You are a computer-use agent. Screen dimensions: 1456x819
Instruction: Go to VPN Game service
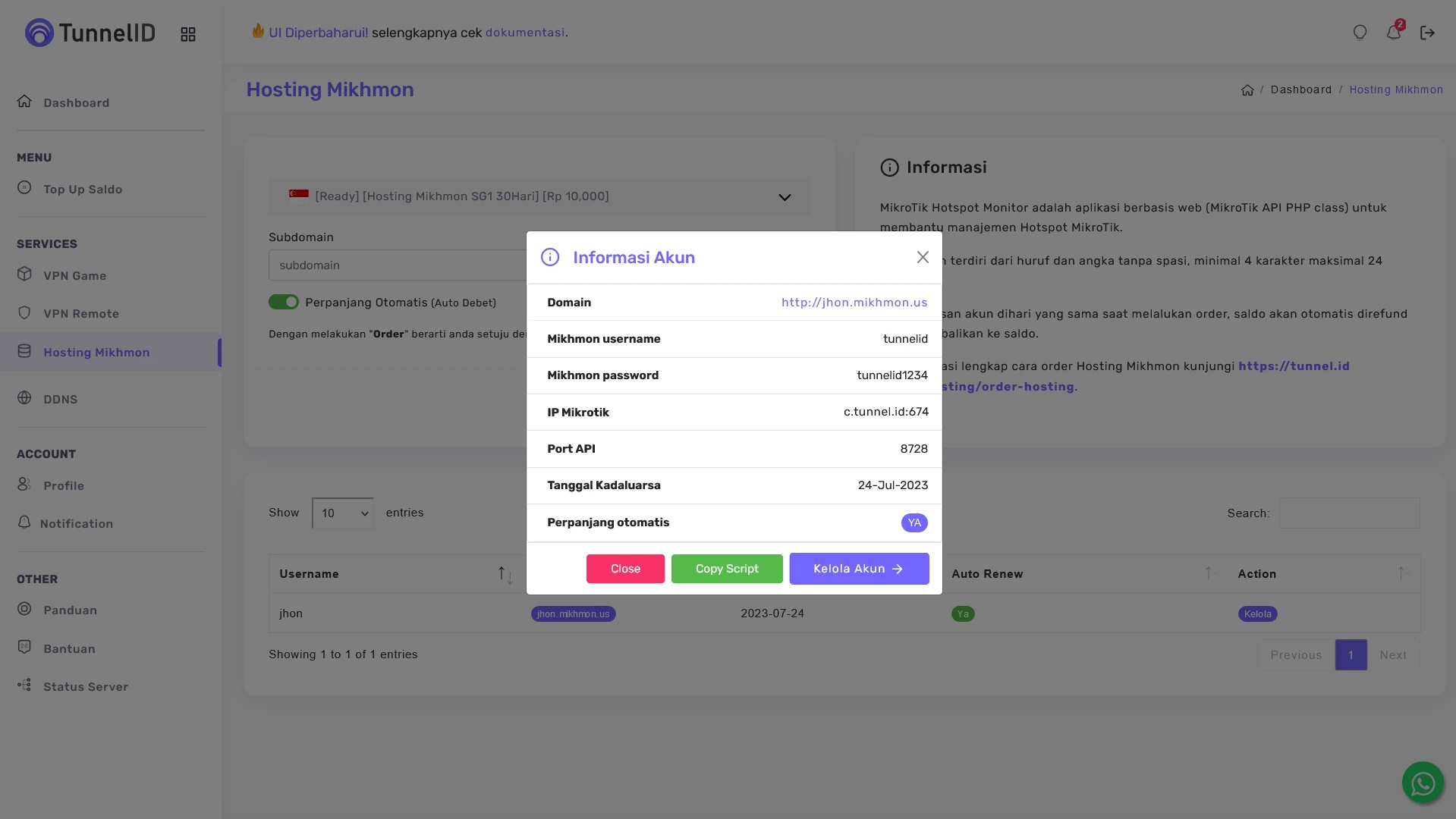(74, 276)
